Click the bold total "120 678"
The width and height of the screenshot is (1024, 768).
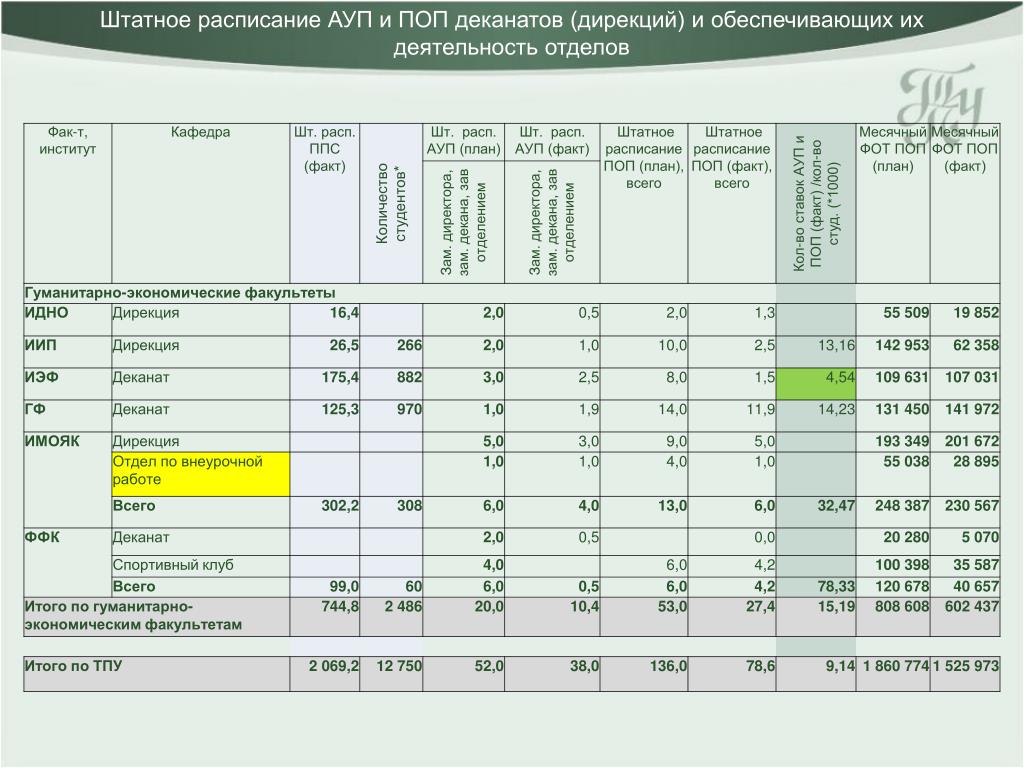pyautogui.click(x=902, y=586)
